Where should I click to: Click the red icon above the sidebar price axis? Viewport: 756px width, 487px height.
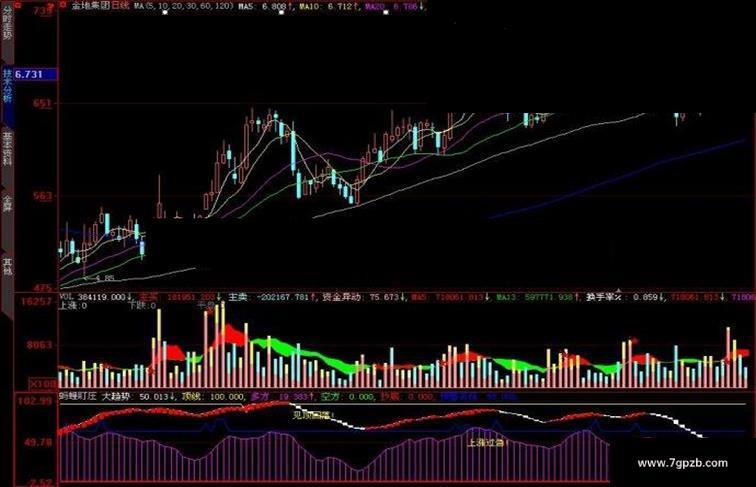click(18, 6)
